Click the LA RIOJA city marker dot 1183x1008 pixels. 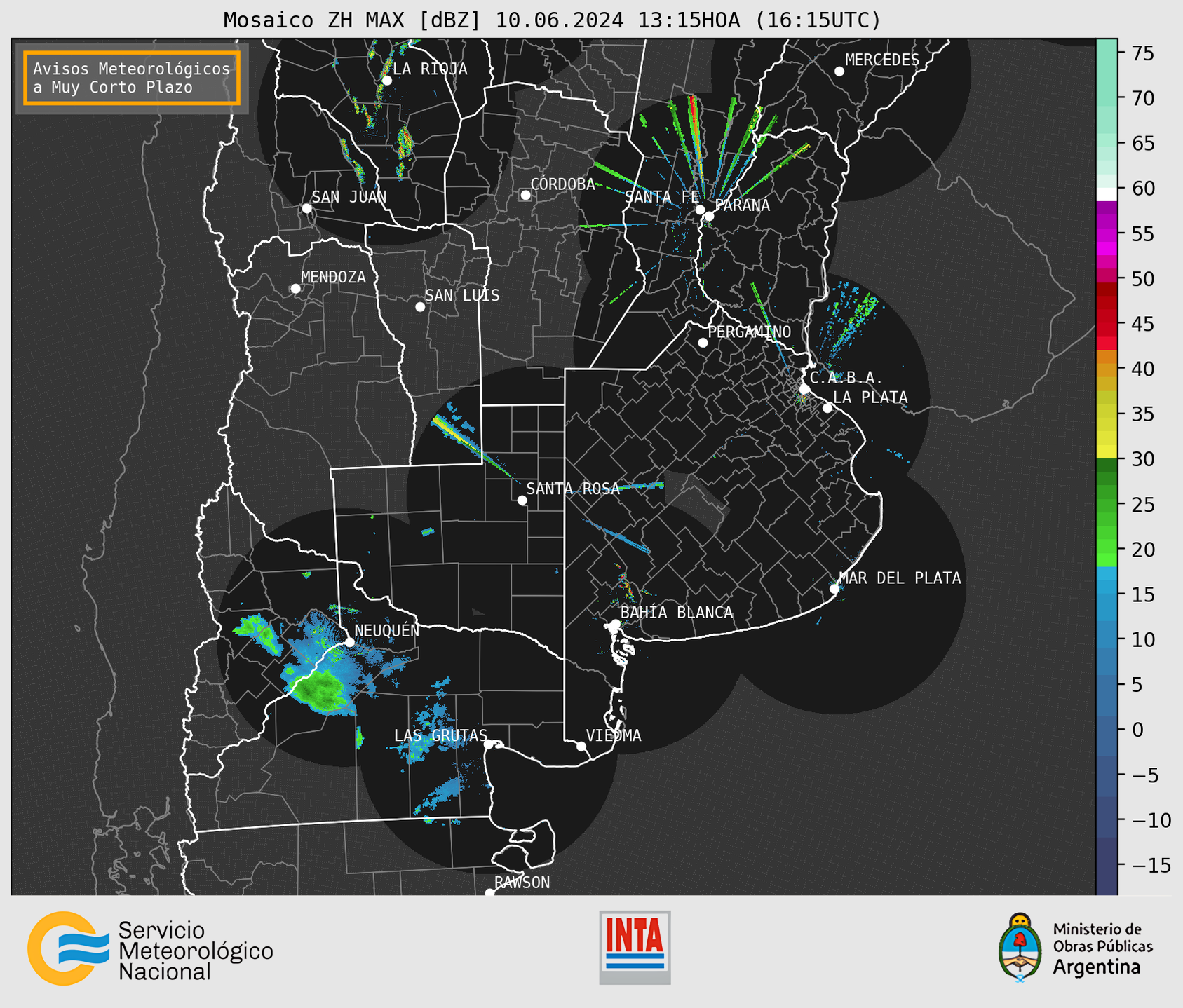pos(386,81)
